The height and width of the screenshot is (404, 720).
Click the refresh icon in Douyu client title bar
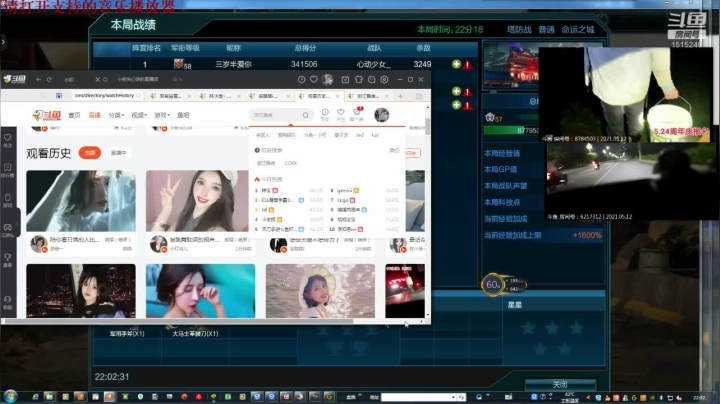tap(49, 79)
